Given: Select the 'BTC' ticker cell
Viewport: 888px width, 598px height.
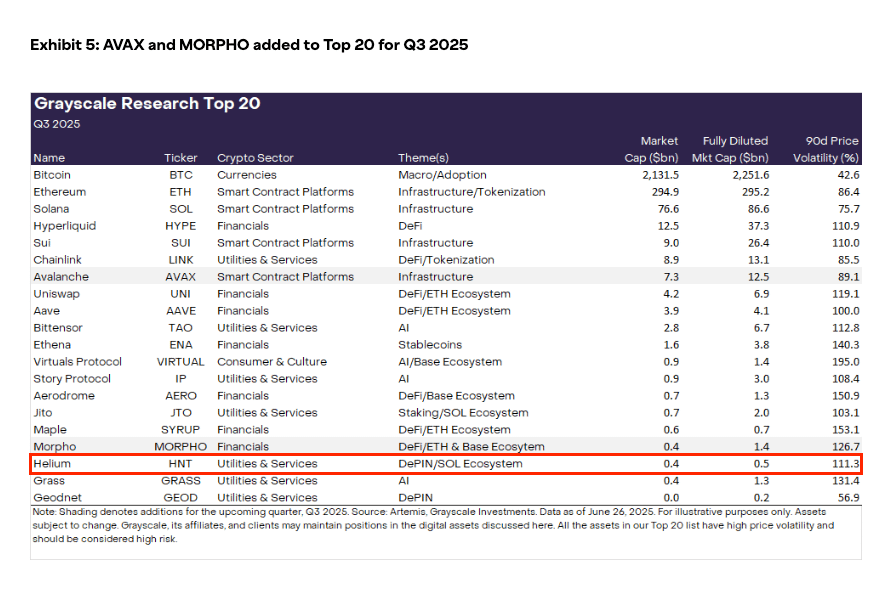Looking at the screenshot, I should [x=181, y=175].
